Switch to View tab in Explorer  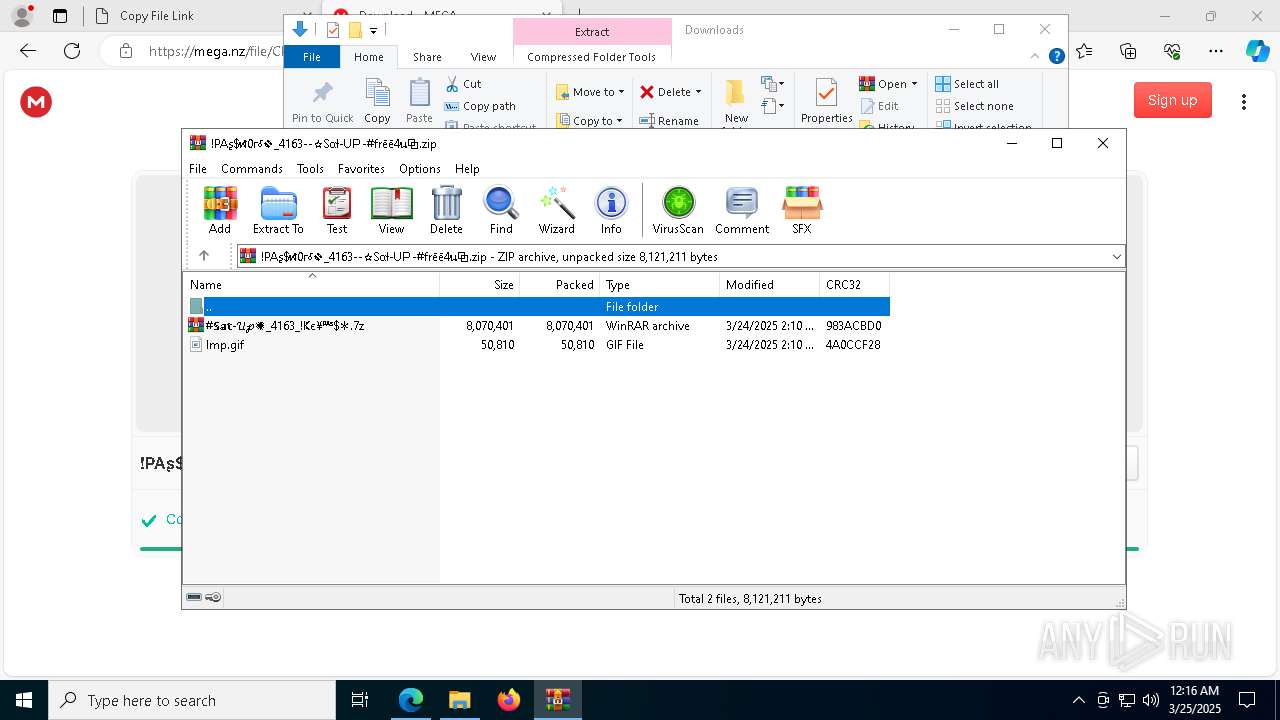click(x=483, y=57)
